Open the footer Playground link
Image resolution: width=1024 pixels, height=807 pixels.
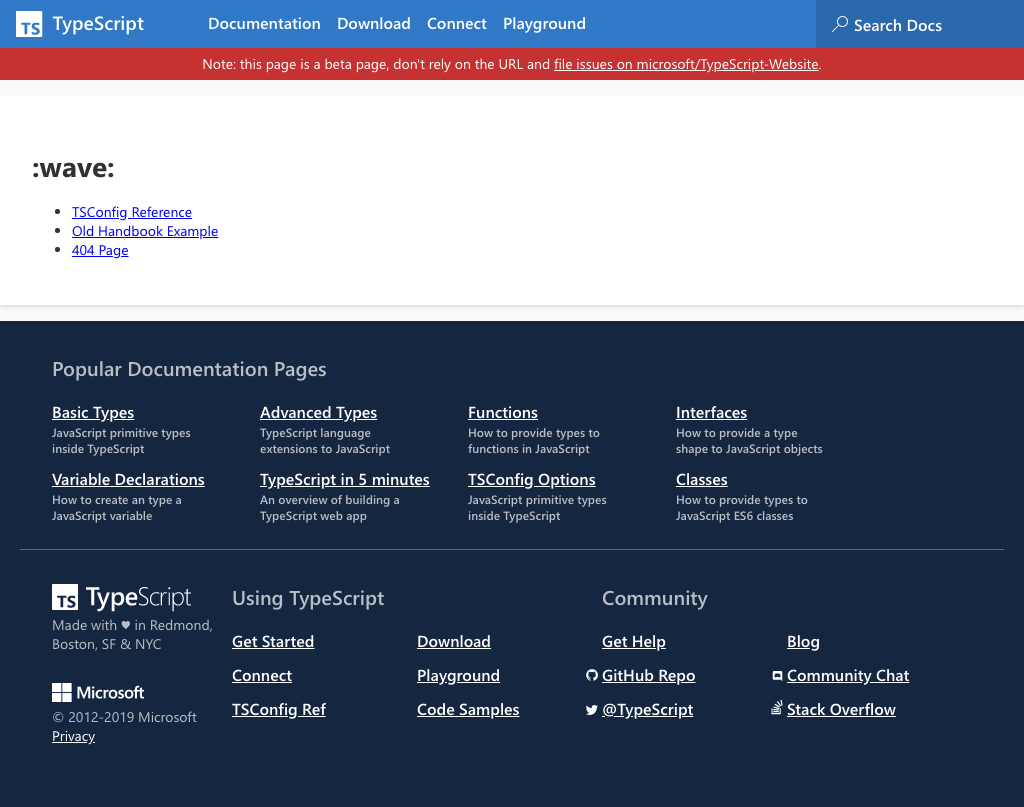[x=458, y=676]
